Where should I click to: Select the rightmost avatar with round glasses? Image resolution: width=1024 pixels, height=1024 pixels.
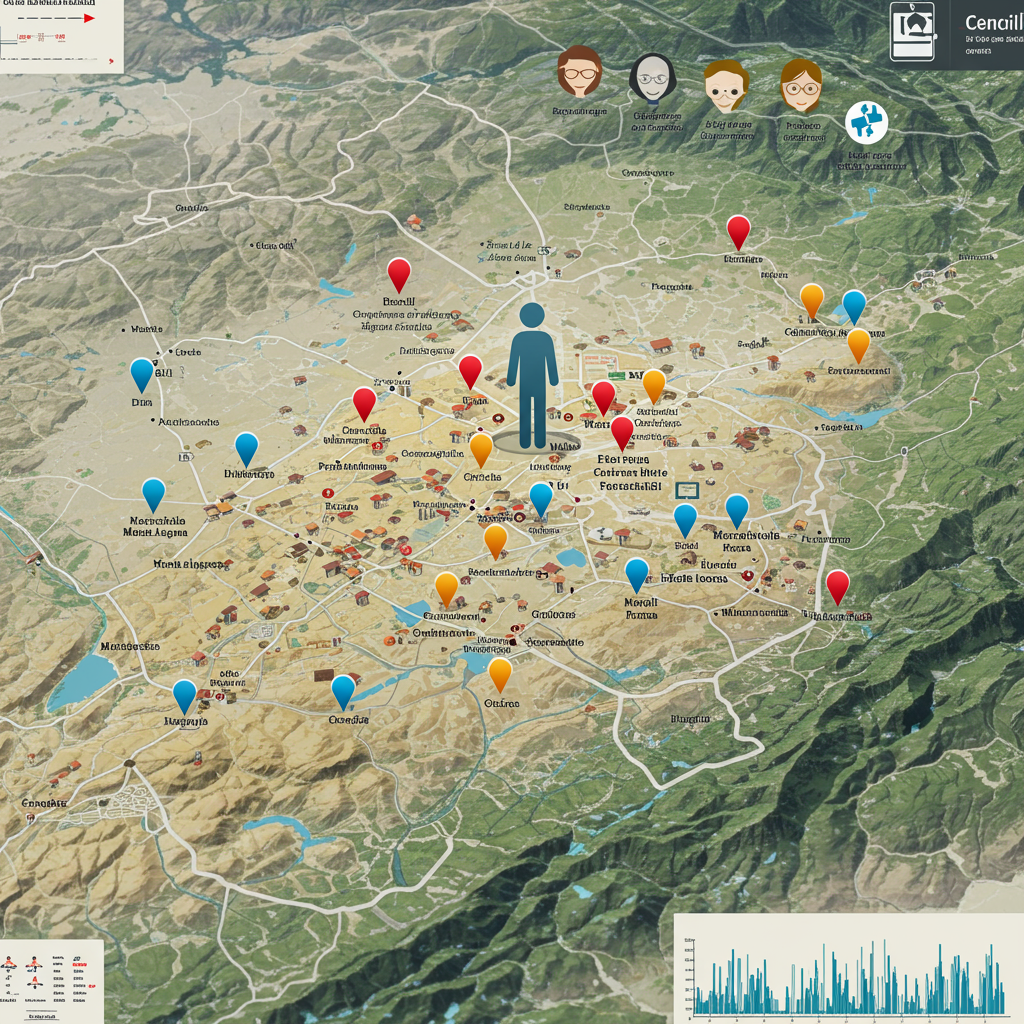tap(800, 84)
